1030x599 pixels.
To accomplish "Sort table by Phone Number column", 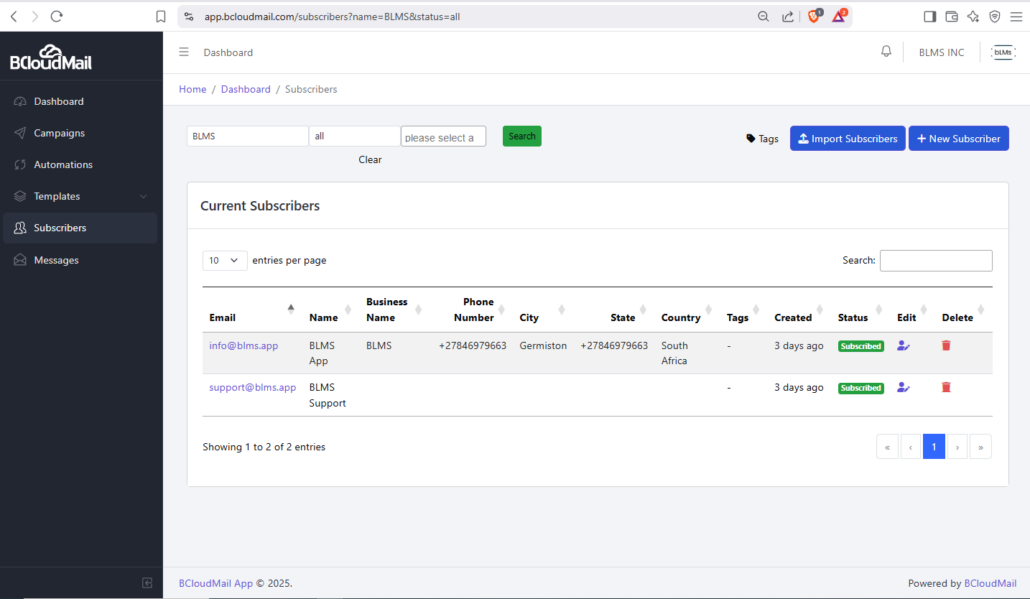I will pos(473,309).
